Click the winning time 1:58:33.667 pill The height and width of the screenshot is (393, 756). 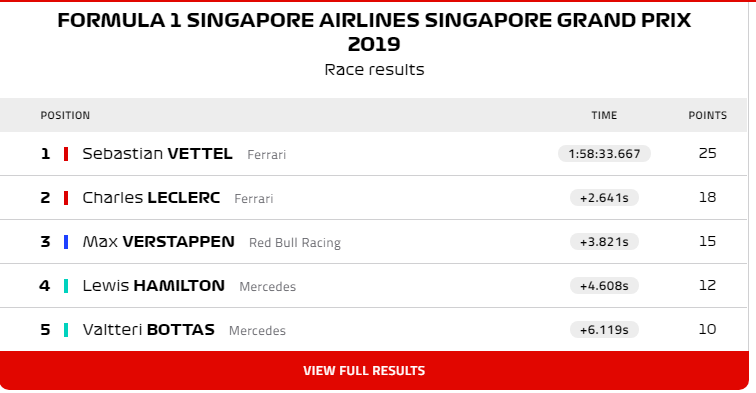[x=604, y=154]
